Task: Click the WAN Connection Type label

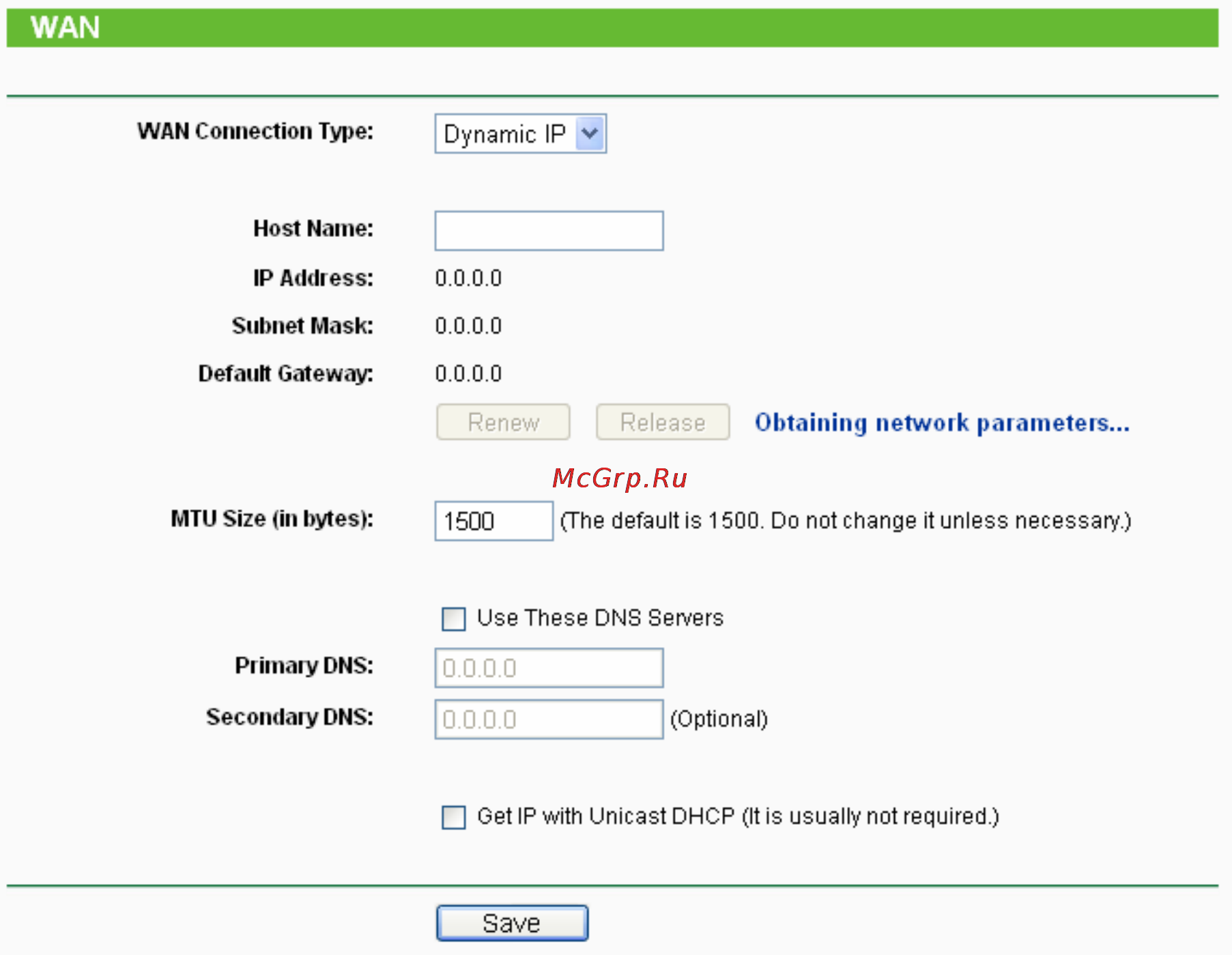Action: (255, 131)
